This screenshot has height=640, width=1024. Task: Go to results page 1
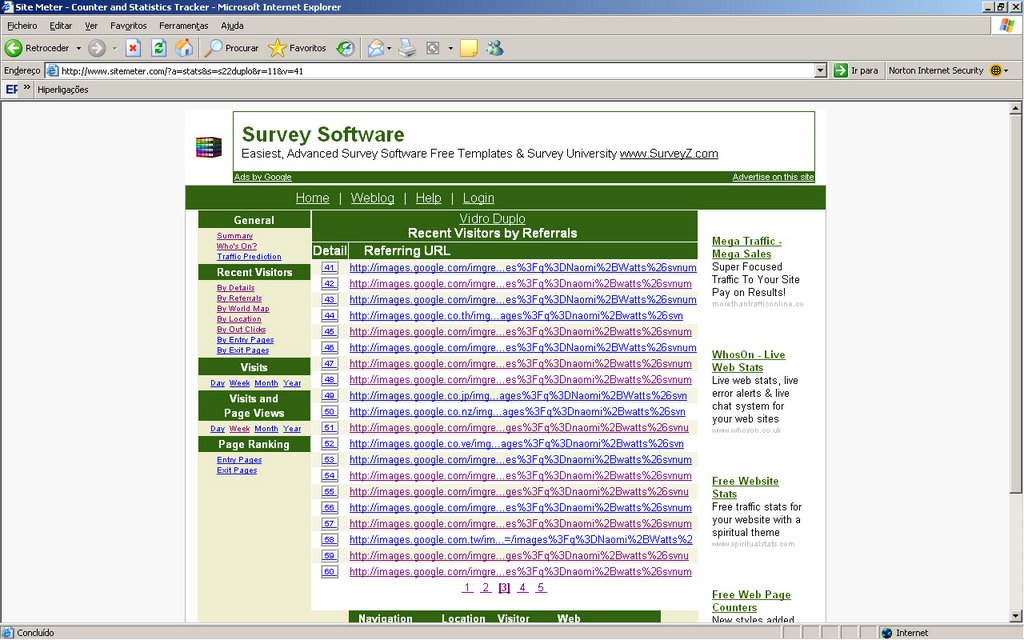467,588
